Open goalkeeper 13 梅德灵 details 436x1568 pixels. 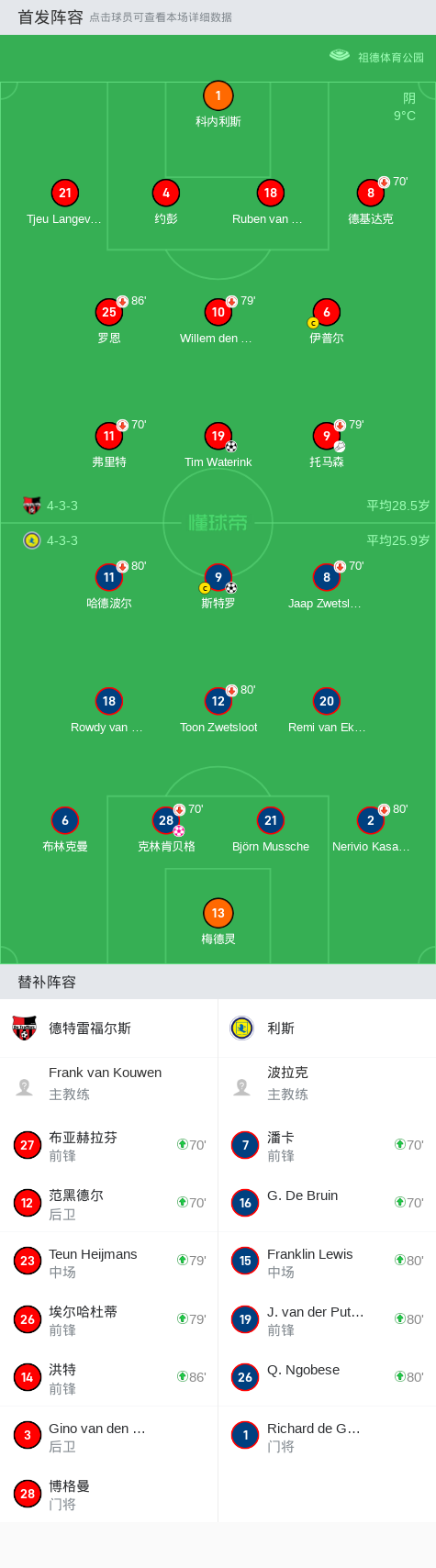point(218,913)
